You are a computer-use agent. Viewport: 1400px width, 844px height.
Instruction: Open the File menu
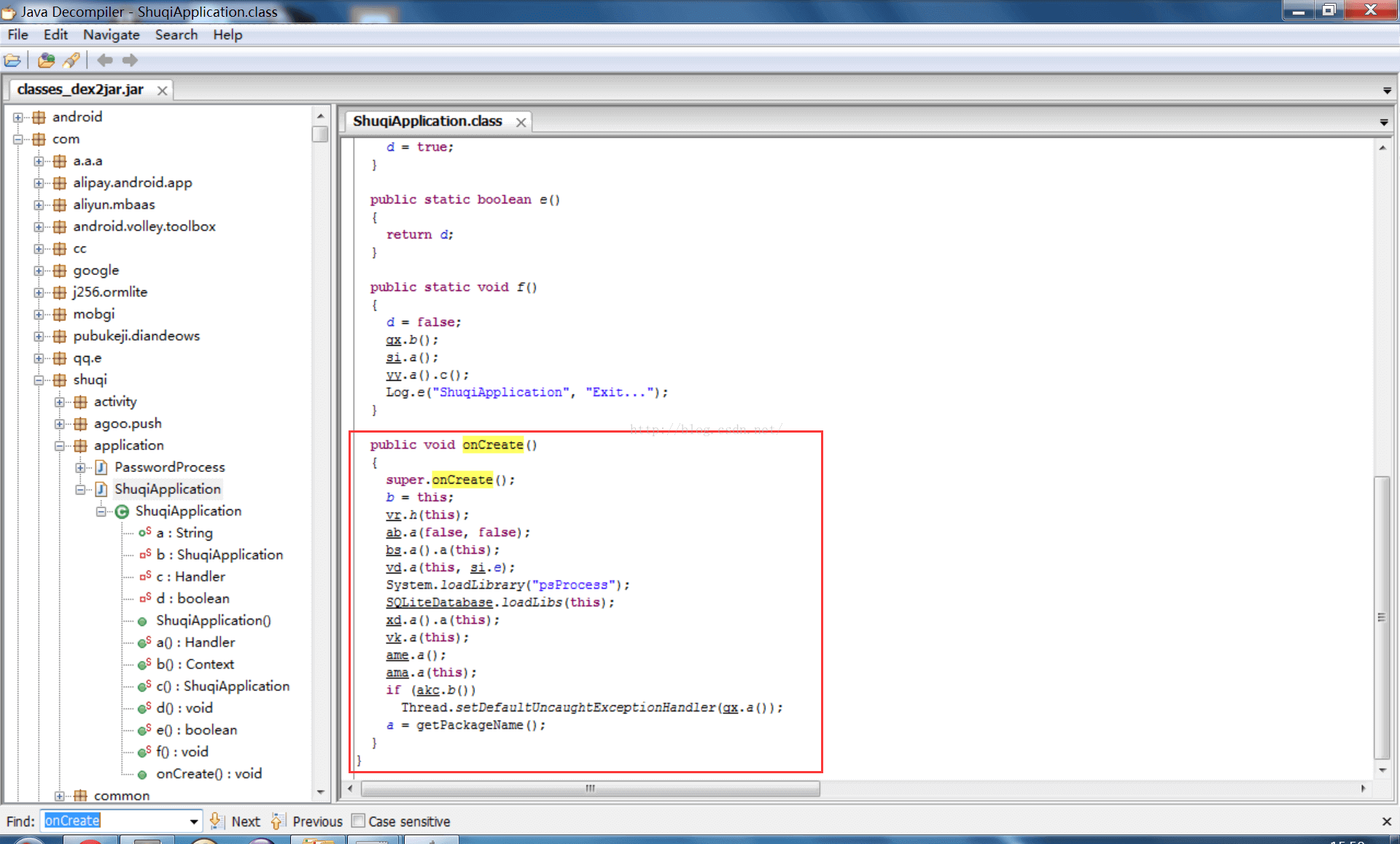(17, 34)
